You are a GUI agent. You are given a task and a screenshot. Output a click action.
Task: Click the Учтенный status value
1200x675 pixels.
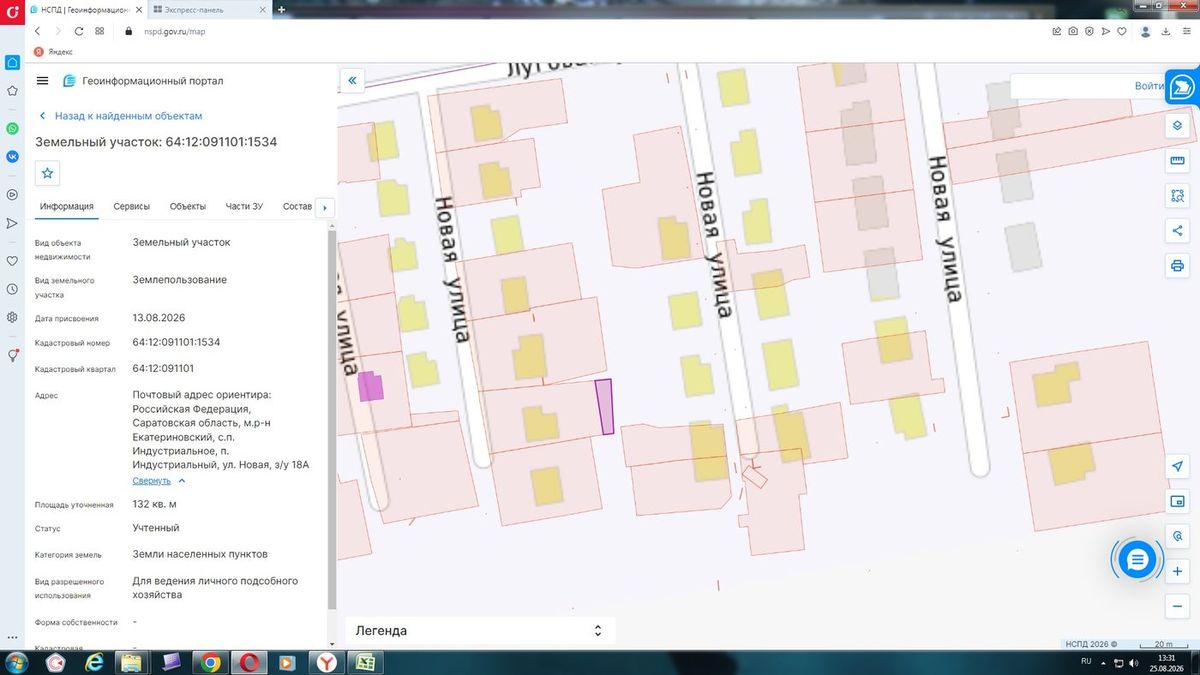pos(156,528)
